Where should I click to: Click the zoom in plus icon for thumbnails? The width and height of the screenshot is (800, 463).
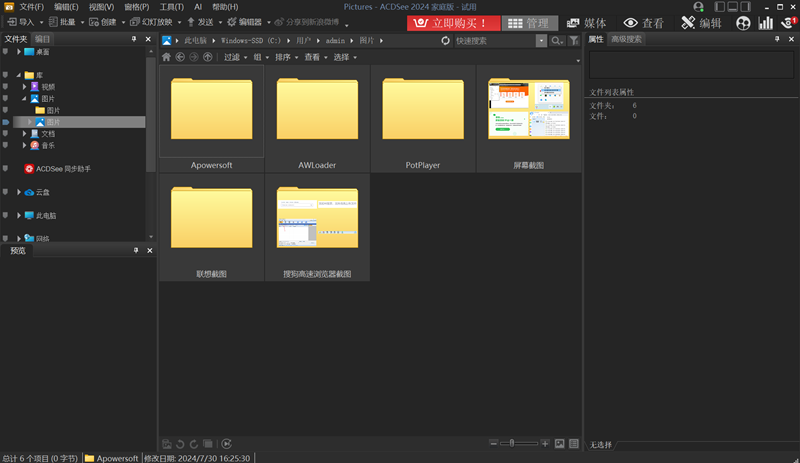click(545, 444)
